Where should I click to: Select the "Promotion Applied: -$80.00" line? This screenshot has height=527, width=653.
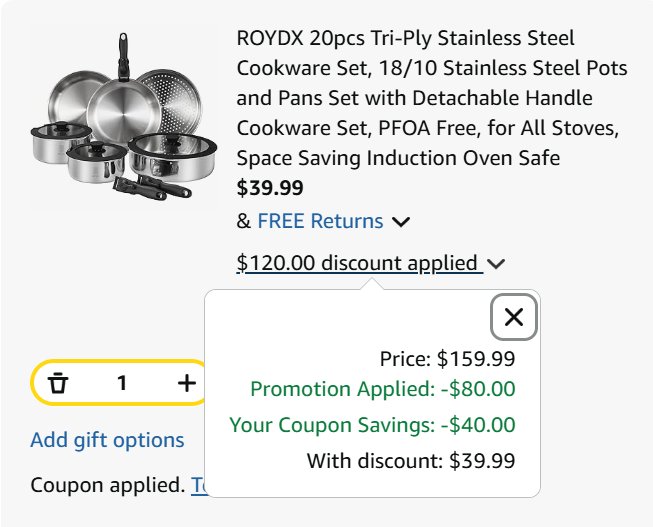coord(382,389)
